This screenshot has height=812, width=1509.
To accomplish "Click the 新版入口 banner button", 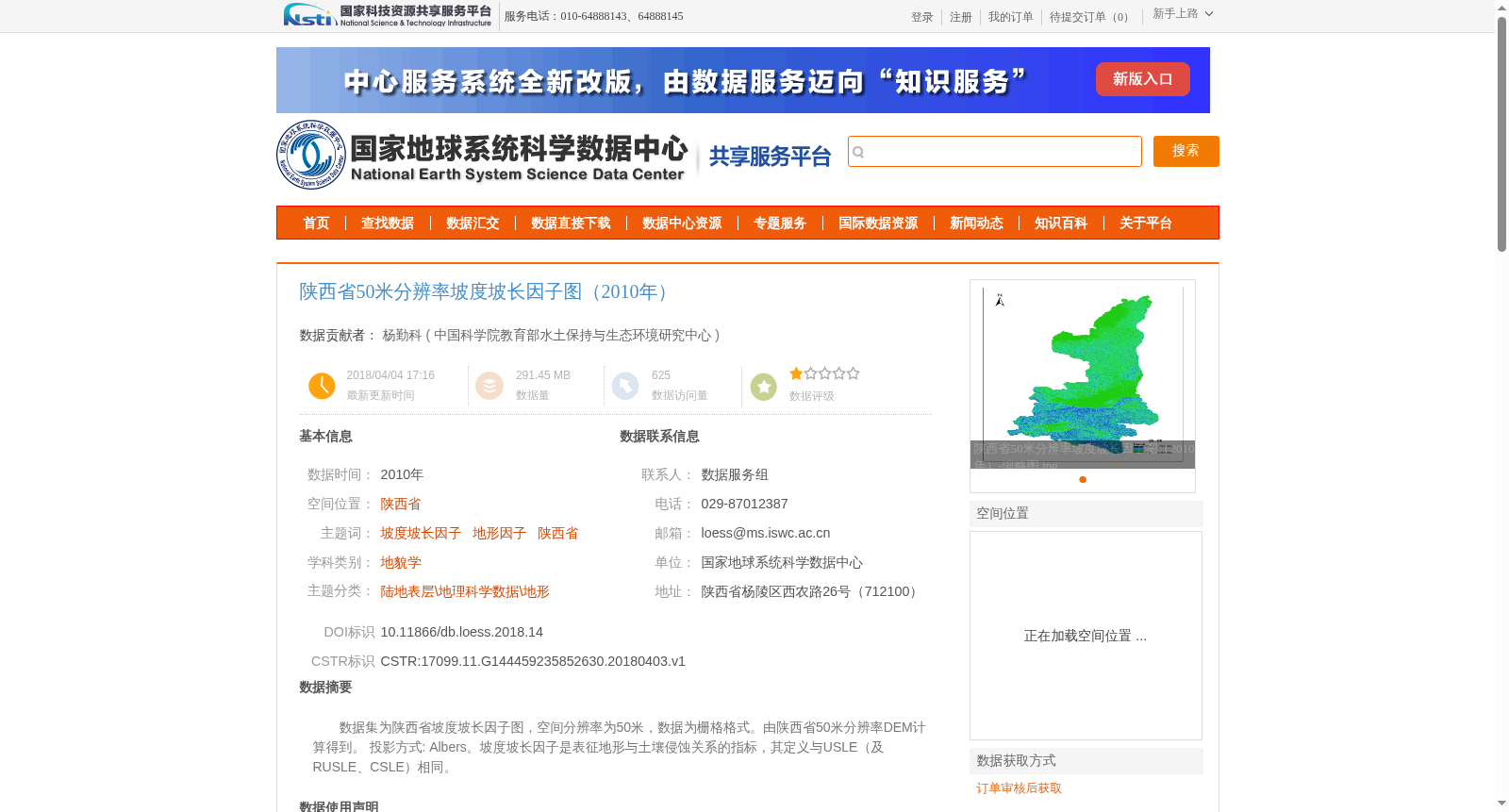I will pos(1143,79).
